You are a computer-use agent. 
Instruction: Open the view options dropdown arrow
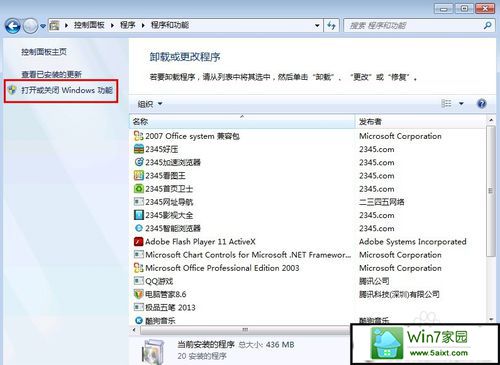(x=461, y=104)
